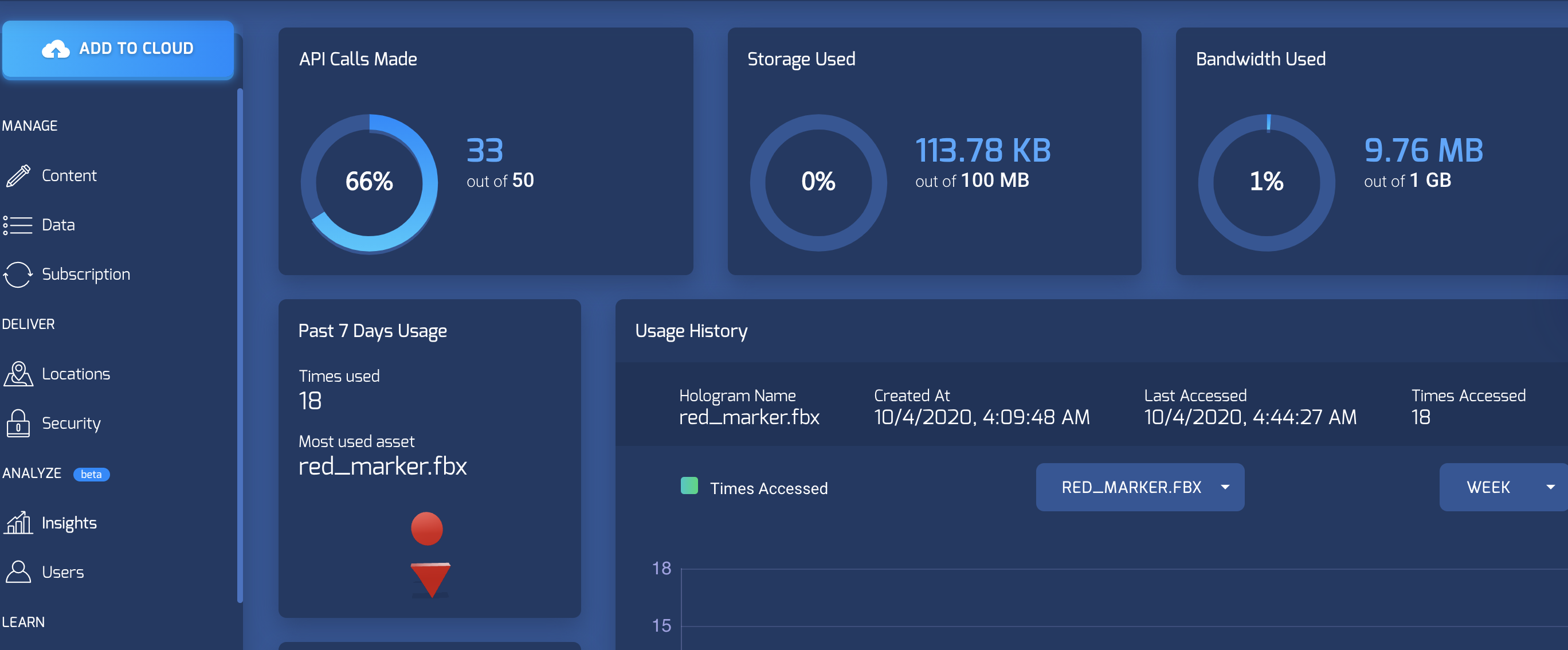Click the cloud upload icon in Add to Cloud
The width and height of the screenshot is (1568, 650).
pos(56,49)
